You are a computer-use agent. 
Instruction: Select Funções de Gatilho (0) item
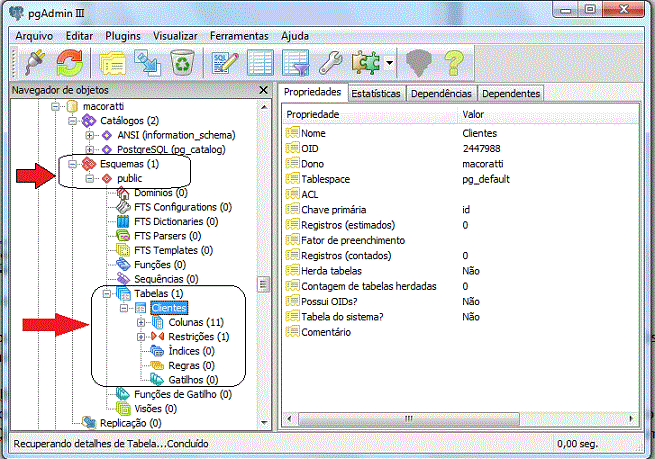[183, 394]
